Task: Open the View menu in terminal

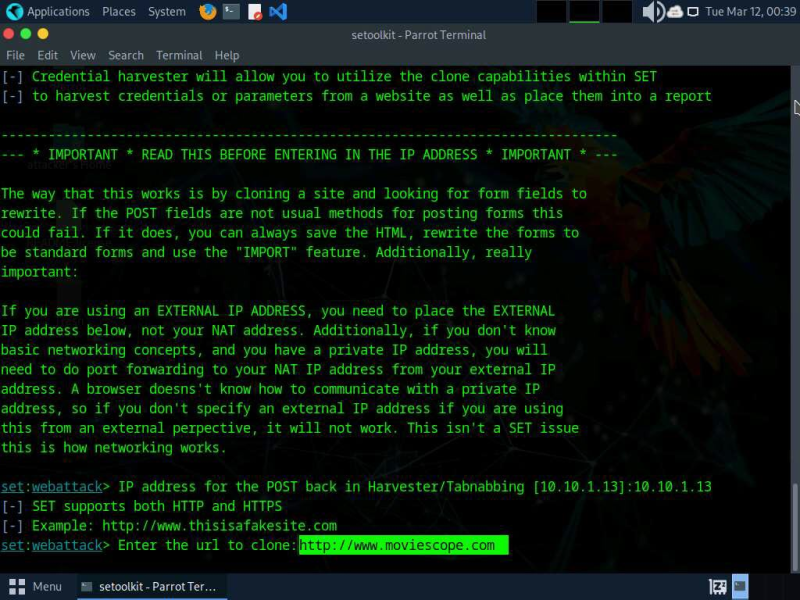Action: point(83,55)
